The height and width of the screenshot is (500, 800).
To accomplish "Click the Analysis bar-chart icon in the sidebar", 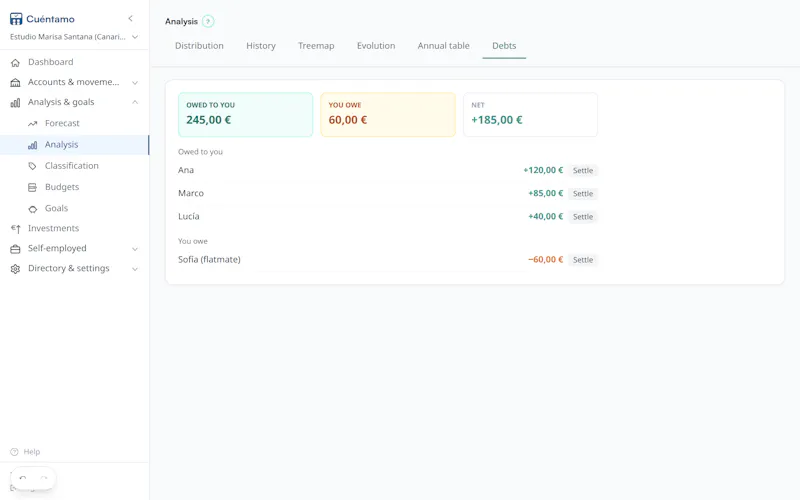I will (x=33, y=145).
